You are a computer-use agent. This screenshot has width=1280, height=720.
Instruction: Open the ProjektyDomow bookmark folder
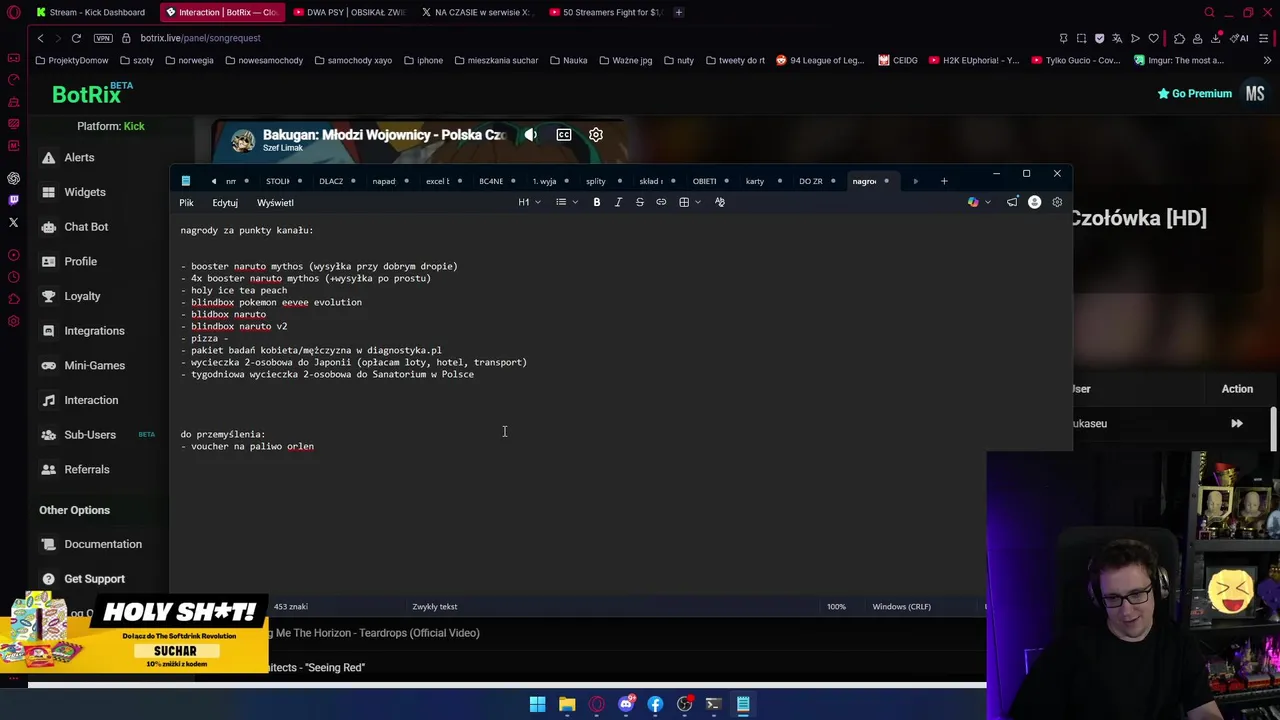(x=71, y=60)
